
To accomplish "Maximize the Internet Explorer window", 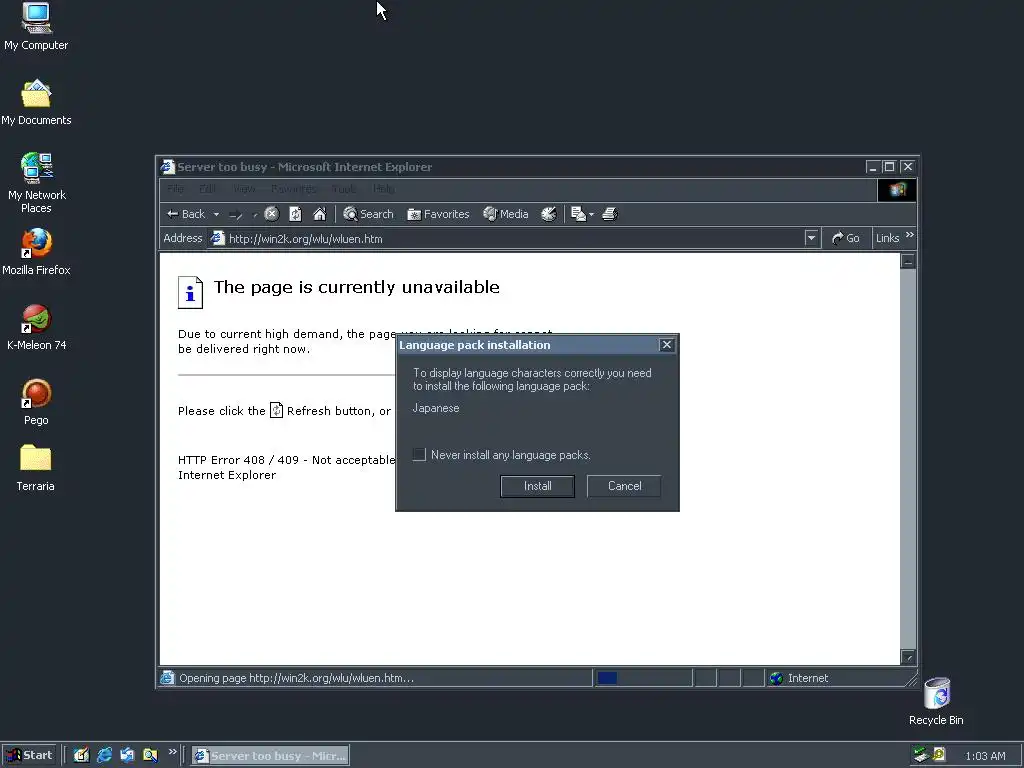I will pos(889,167).
